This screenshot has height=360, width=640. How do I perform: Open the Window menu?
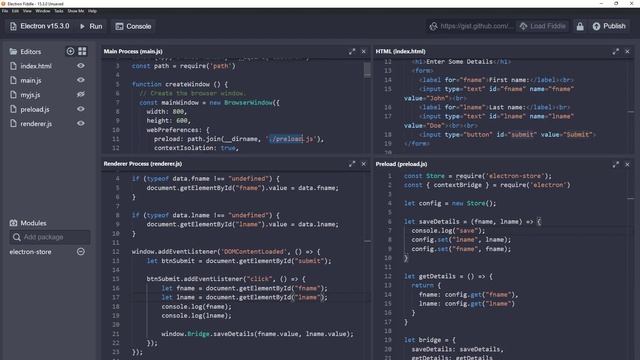pyautogui.click(x=43, y=11)
